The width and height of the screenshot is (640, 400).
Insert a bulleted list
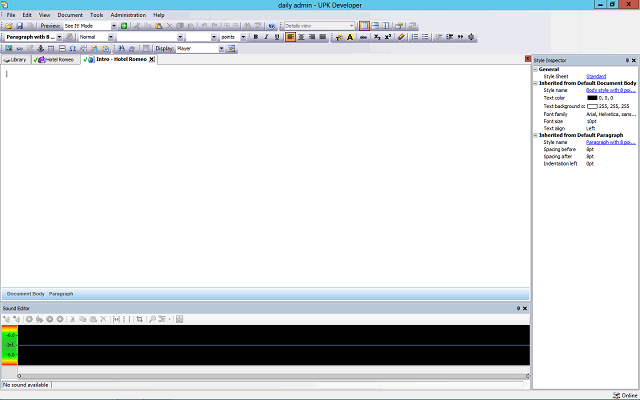point(425,37)
